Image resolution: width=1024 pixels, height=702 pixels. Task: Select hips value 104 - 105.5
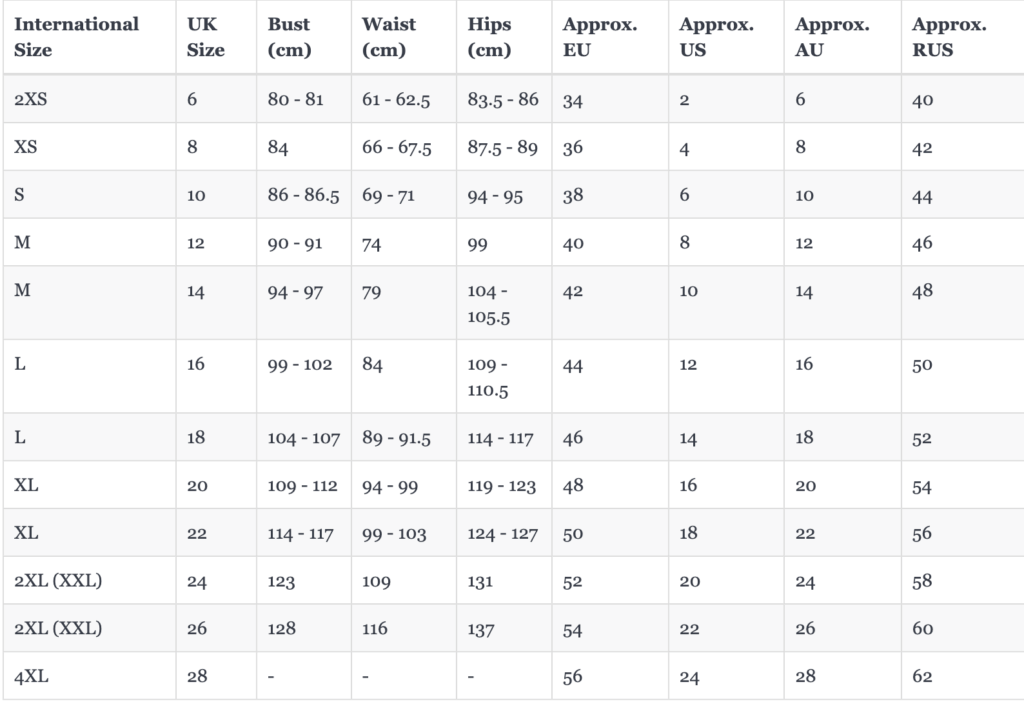click(x=488, y=304)
